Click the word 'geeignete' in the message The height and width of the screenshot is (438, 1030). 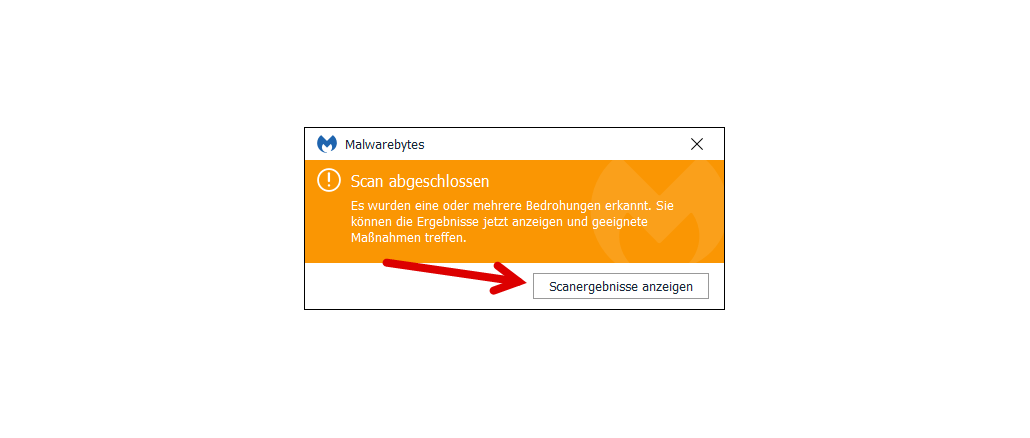(x=619, y=223)
